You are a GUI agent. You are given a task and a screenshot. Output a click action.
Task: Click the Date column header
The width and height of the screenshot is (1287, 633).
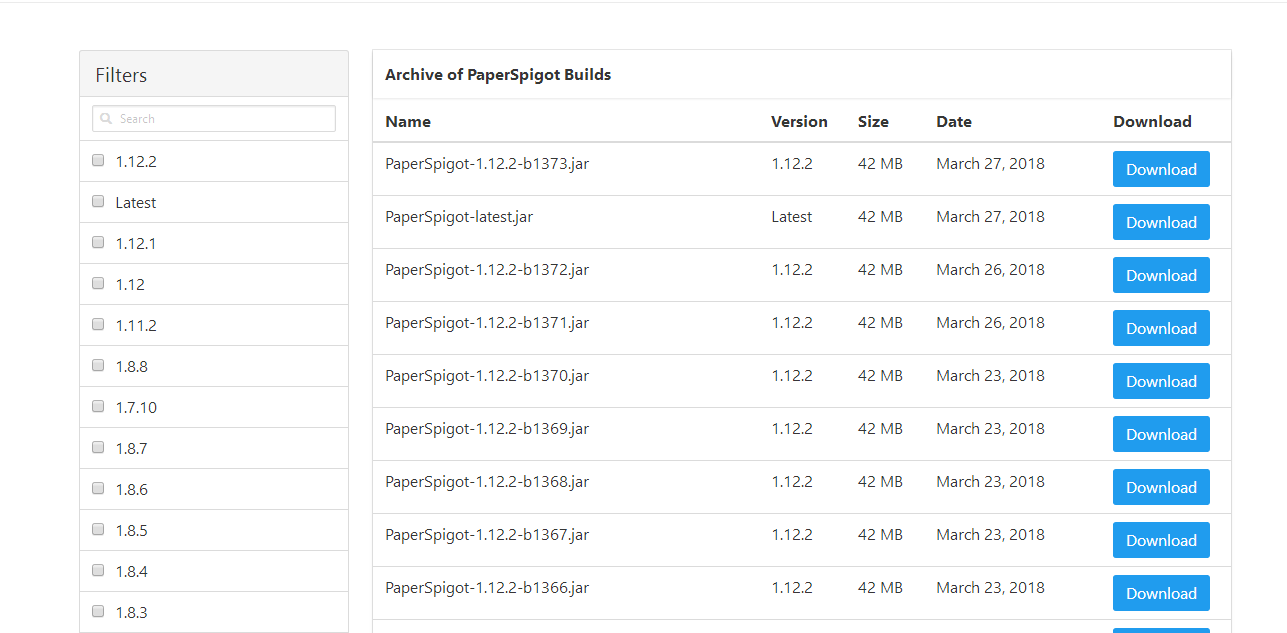click(x=953, y=122)
